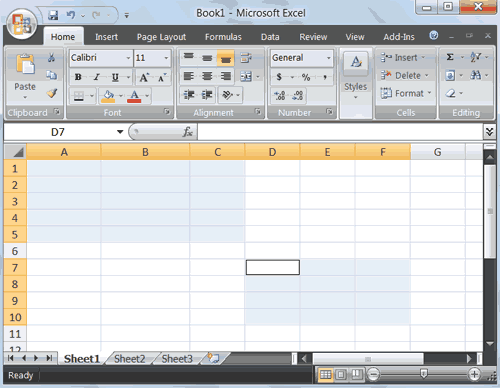This screenshot has height=388, width=500.
Task: Open the Sheet3 worksheet tab
Action: [x=177, y=359]
